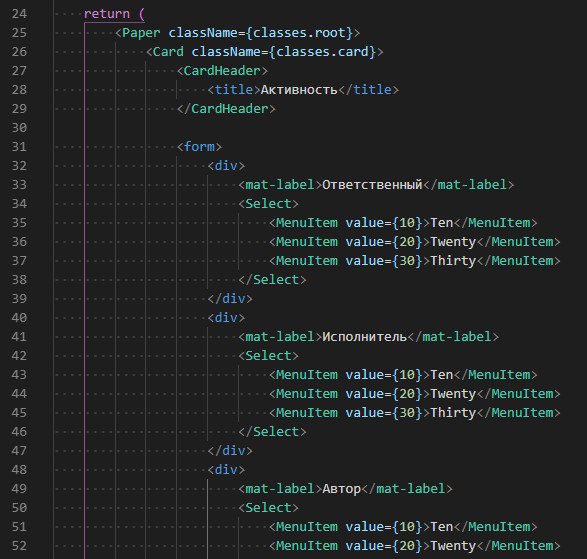587x559 pixels.
Task: Click line number 41 in the gutter
Action: [19, 337]
